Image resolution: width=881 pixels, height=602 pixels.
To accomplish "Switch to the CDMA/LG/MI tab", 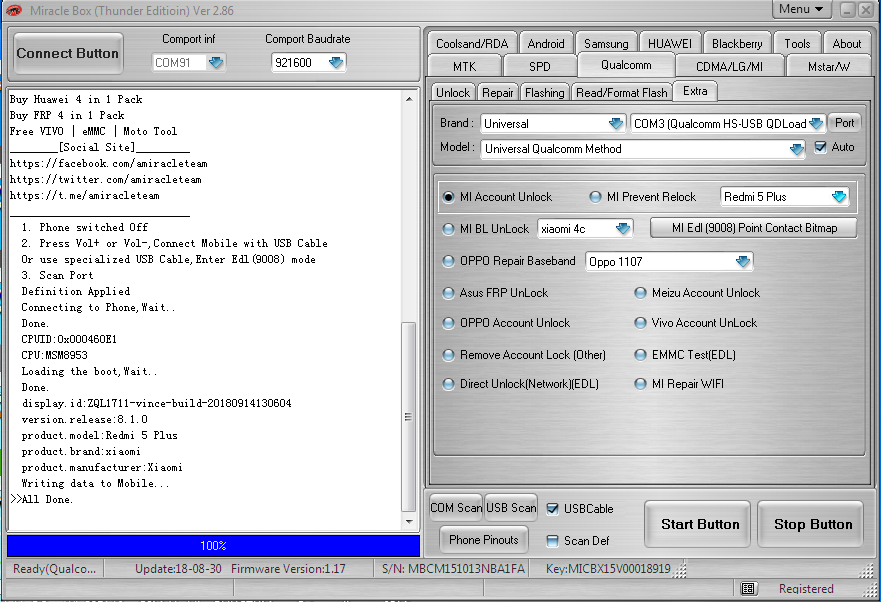I will point(729,66).
